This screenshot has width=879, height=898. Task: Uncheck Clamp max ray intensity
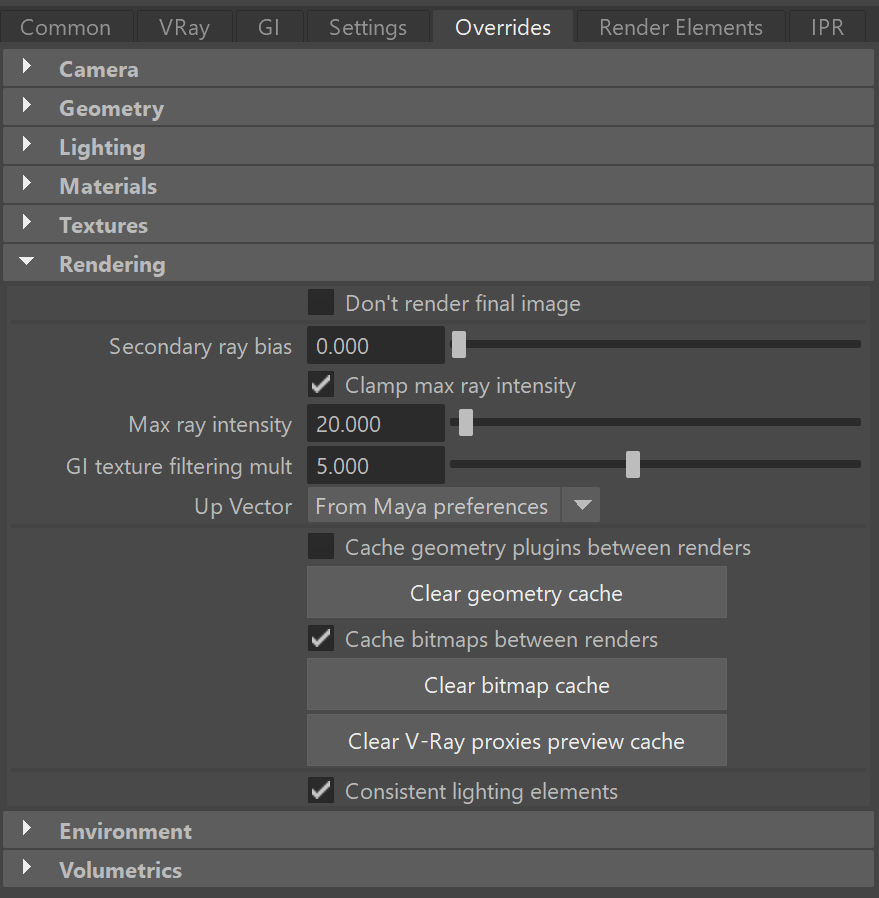click(x=321, y=384)
